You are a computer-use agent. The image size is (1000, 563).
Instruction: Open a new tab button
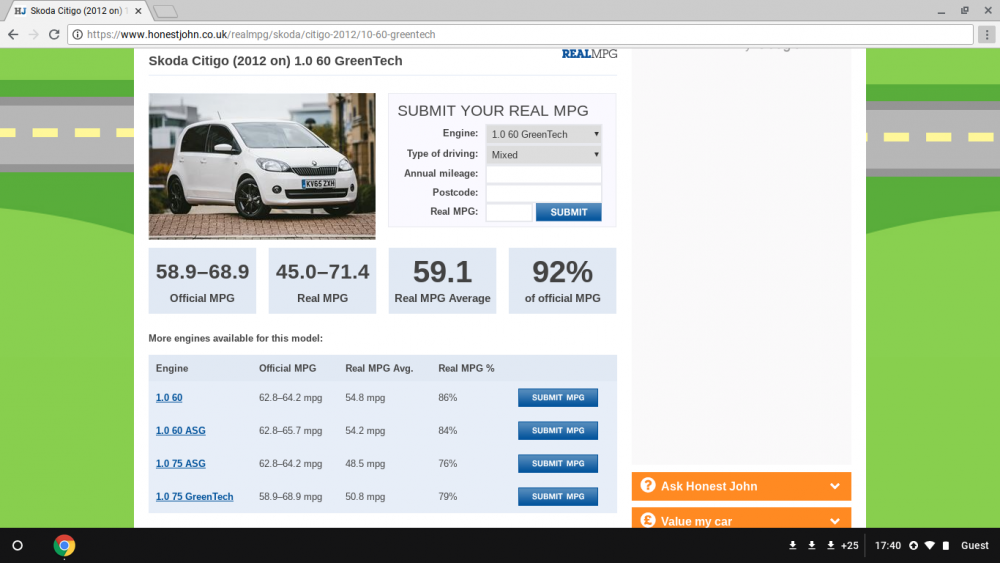[x=166, y=11]
